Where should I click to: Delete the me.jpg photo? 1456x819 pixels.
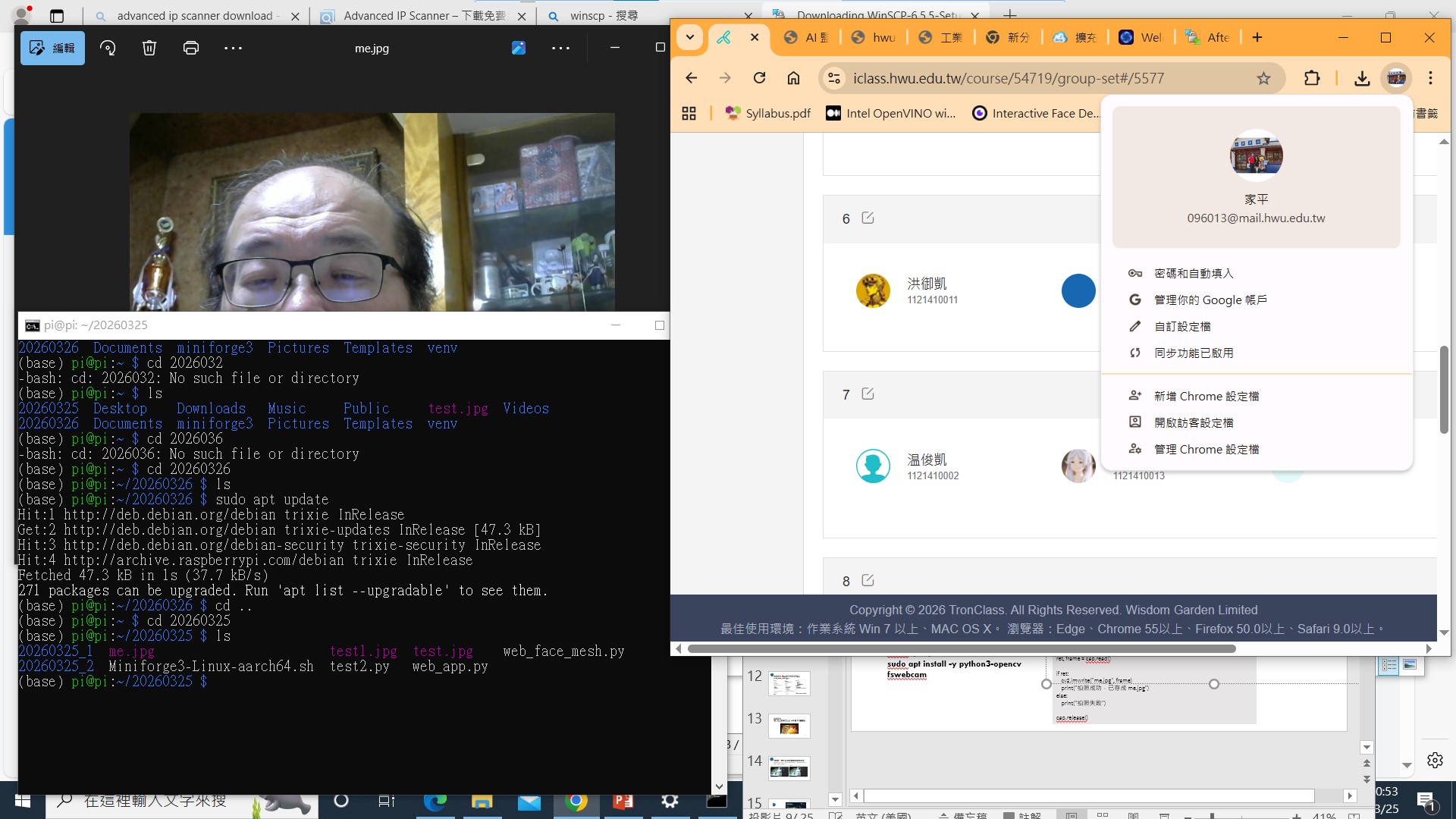pos(149,48)
